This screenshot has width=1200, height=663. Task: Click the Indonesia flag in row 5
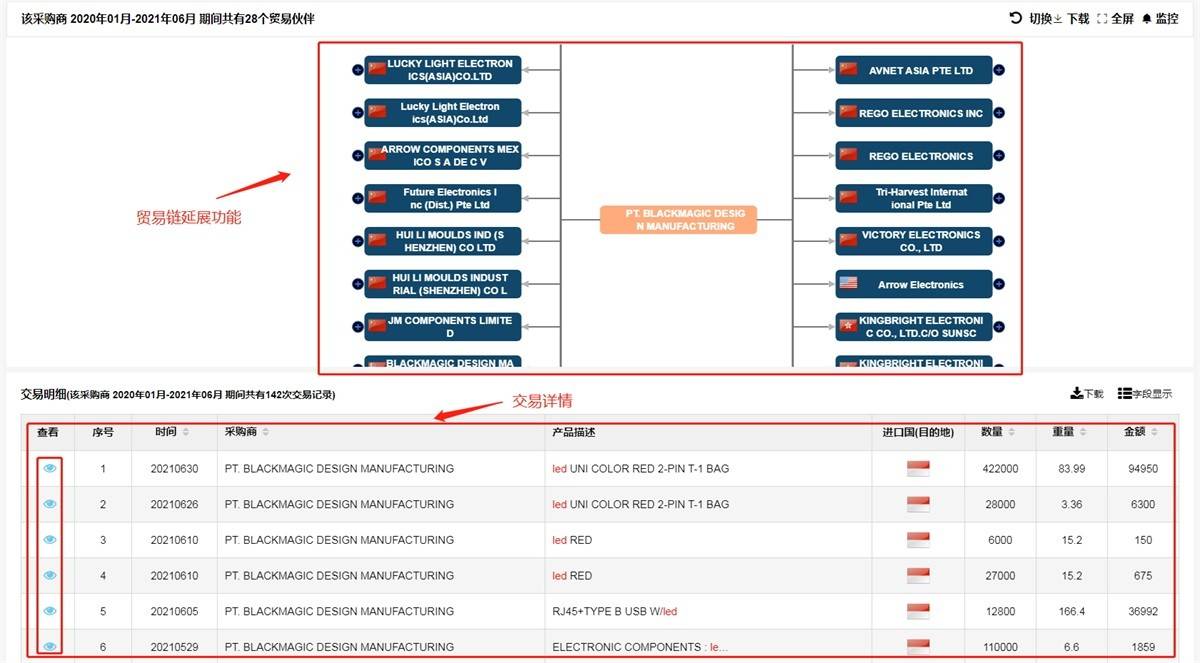pyautogui.click(x=918, y=611)
